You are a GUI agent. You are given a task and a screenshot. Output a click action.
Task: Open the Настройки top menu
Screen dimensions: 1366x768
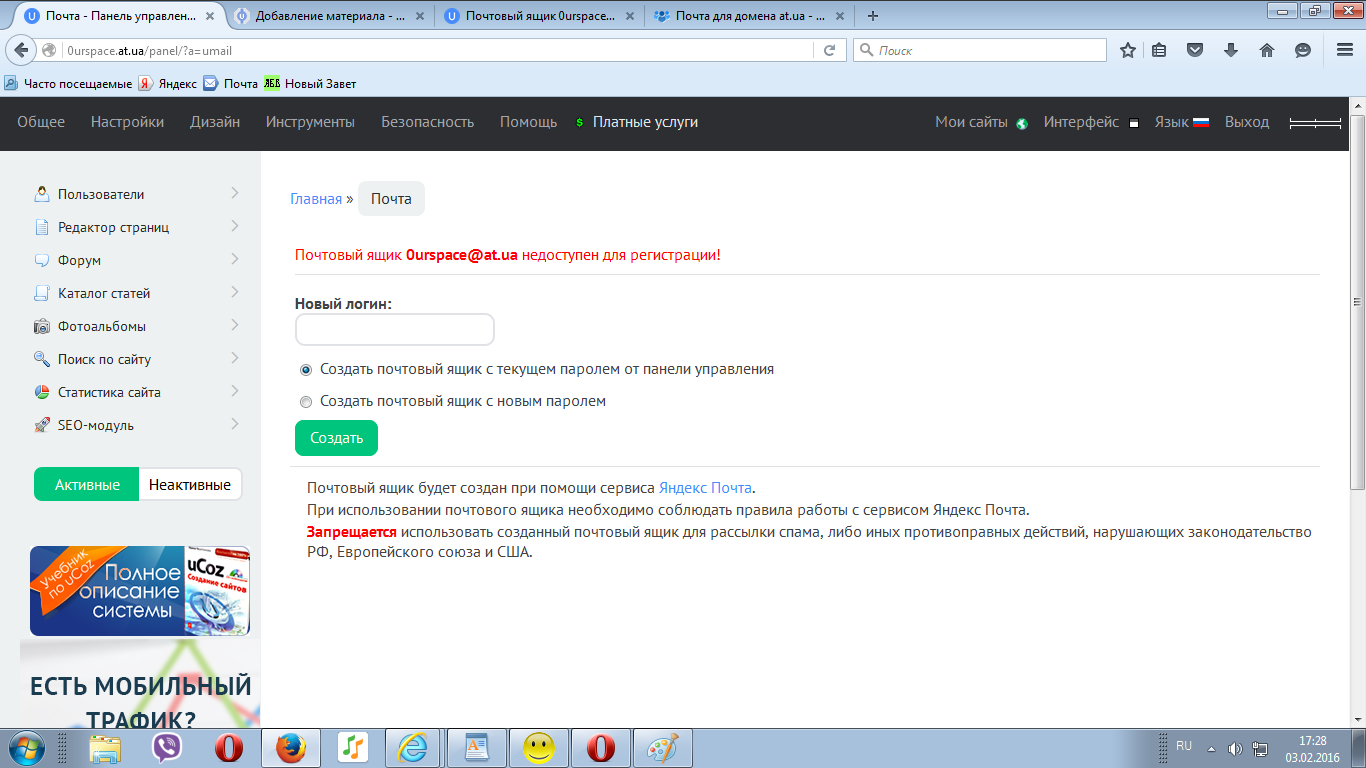coord(127,122)
